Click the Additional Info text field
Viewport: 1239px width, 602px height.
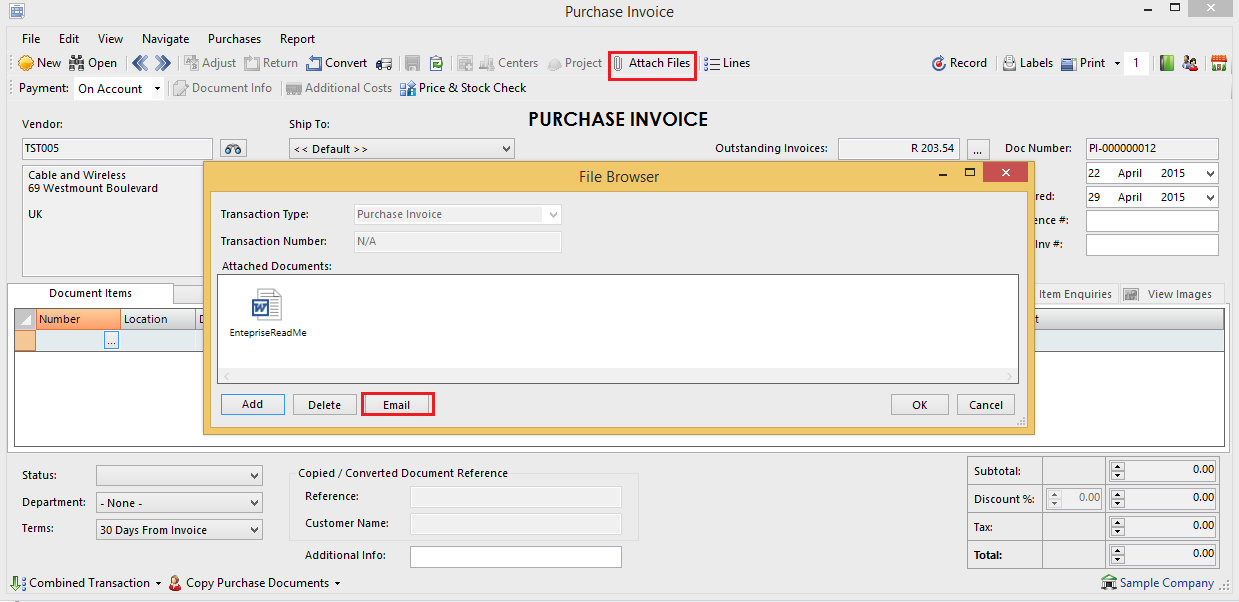[515, 556]
